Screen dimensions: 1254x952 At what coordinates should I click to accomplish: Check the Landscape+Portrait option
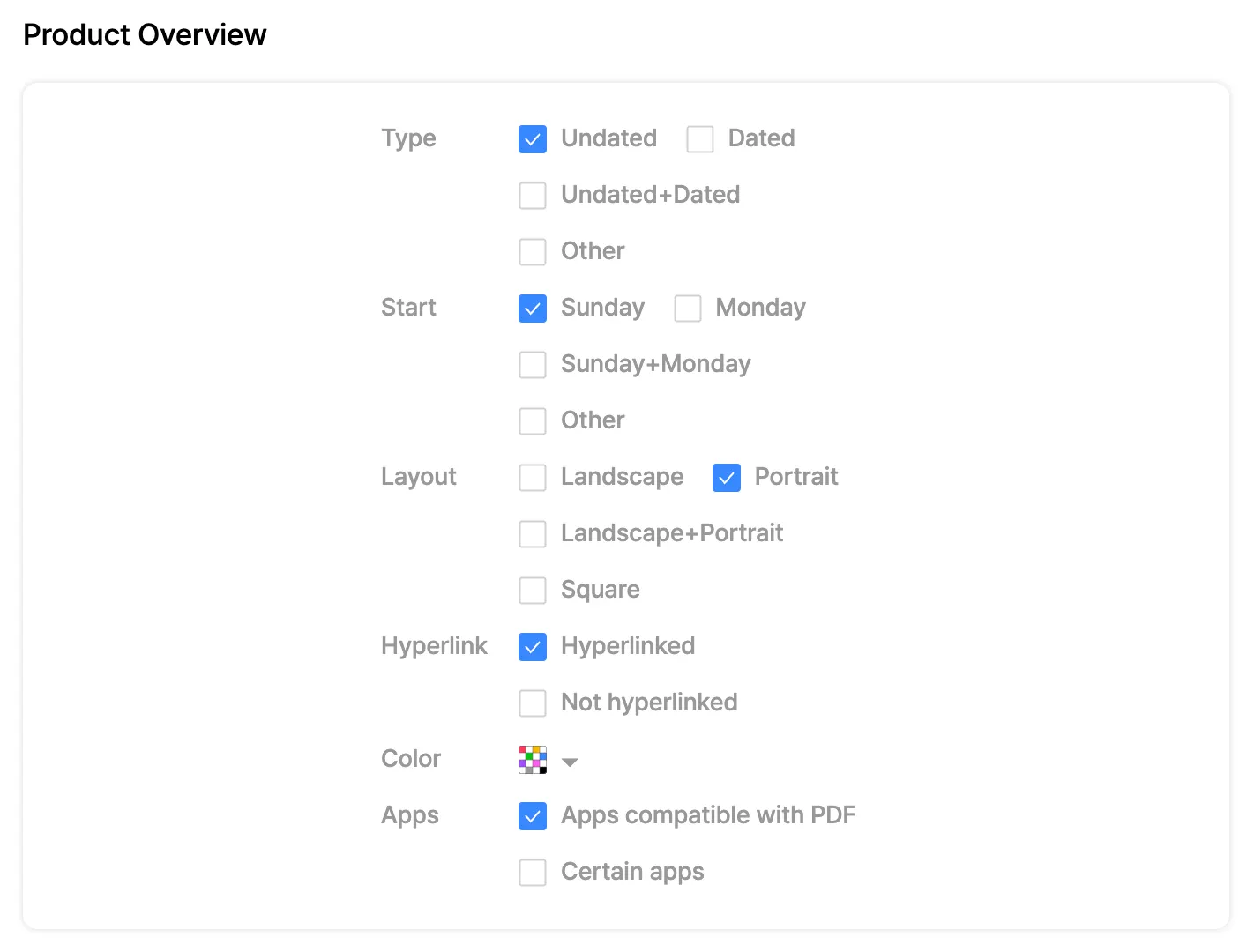(x=533, y=534)
